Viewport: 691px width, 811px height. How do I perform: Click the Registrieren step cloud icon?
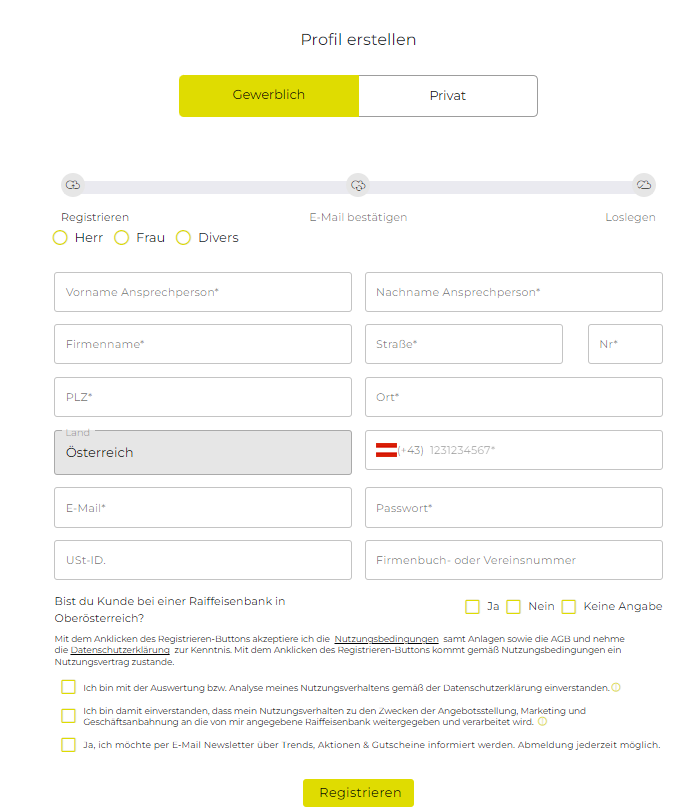point(73,185)
